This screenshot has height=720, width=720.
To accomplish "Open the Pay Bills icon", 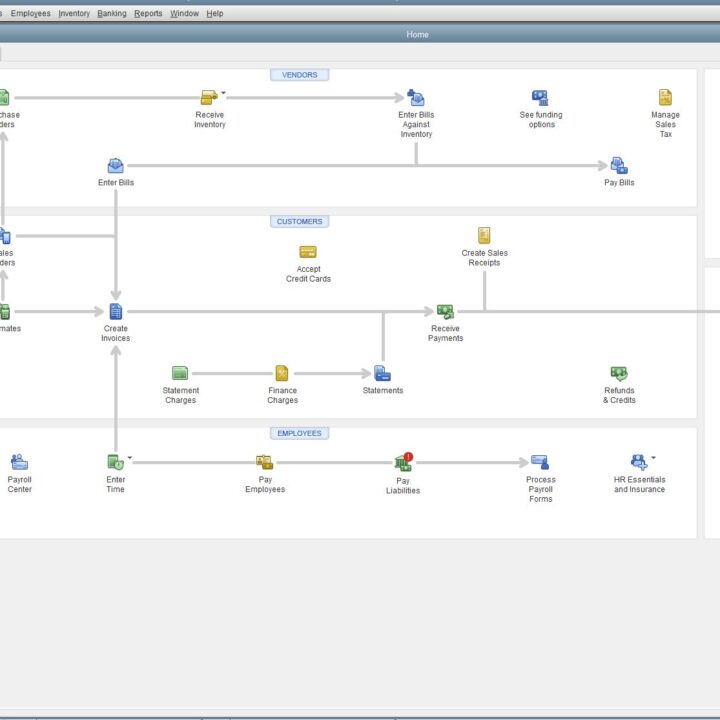I will click(619, 166).
